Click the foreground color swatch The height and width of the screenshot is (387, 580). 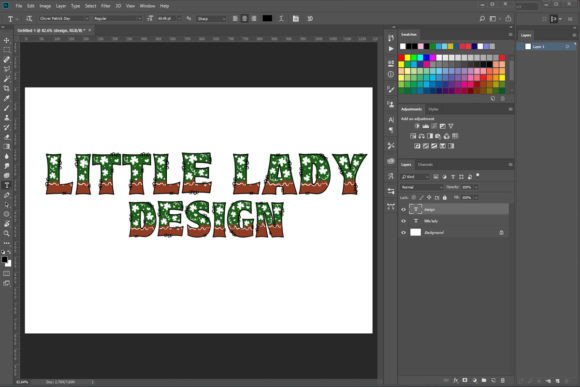click(x=4, y=259)
